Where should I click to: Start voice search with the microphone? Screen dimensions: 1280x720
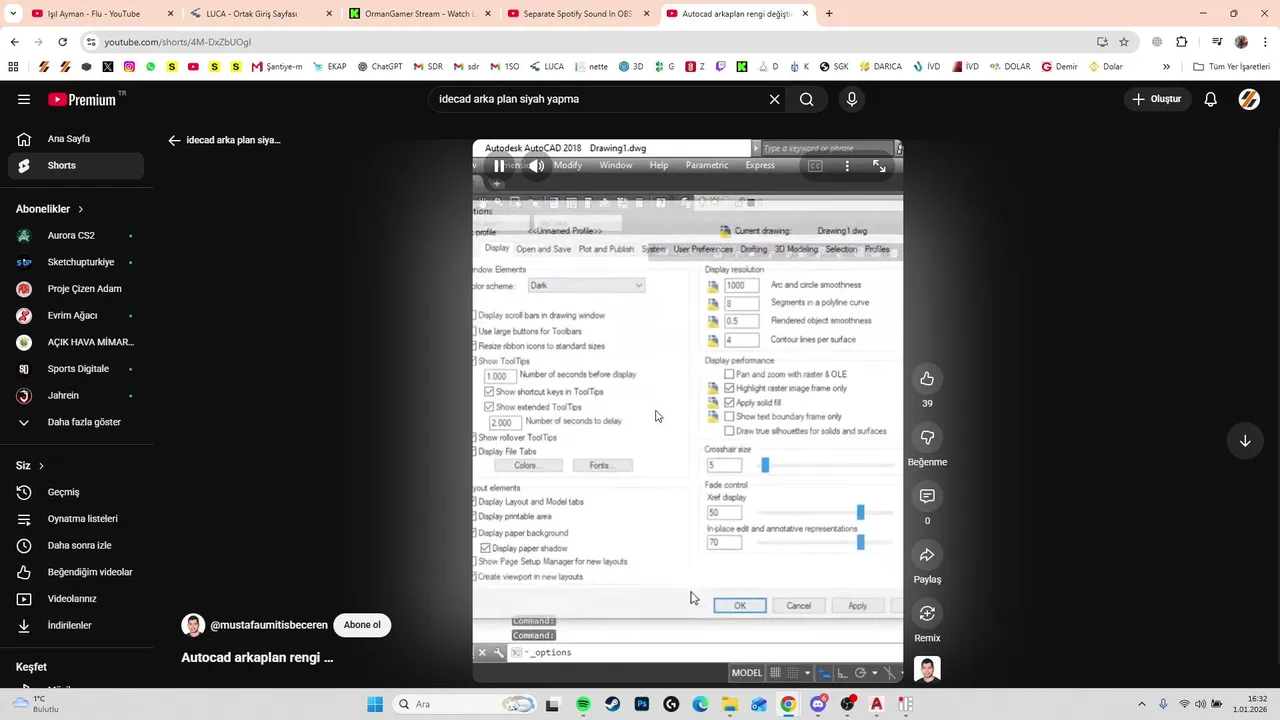[852, 99]
